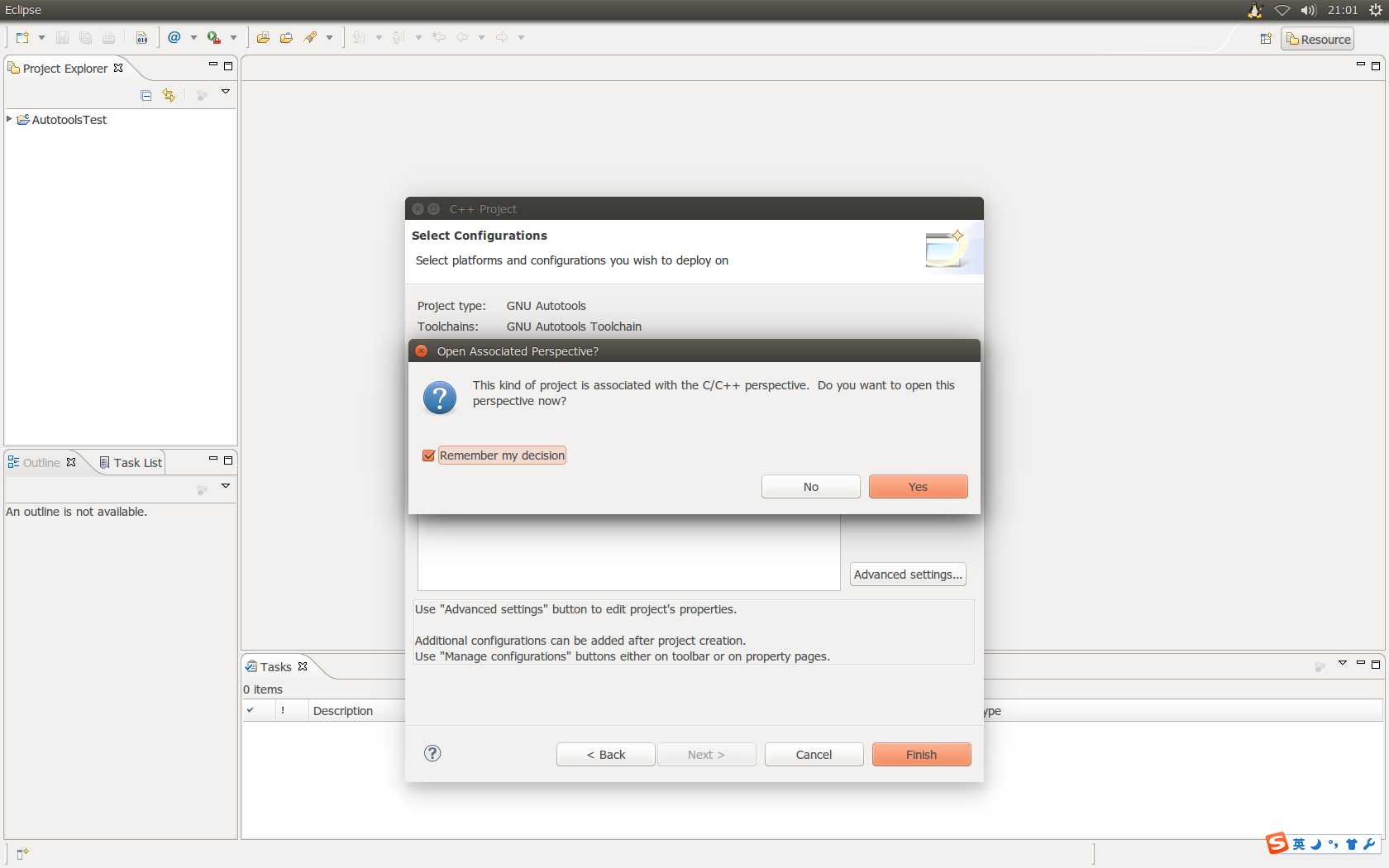Click the Sogou input method S icon
Screen dimensions: 1389x868
pos(1277,843)
